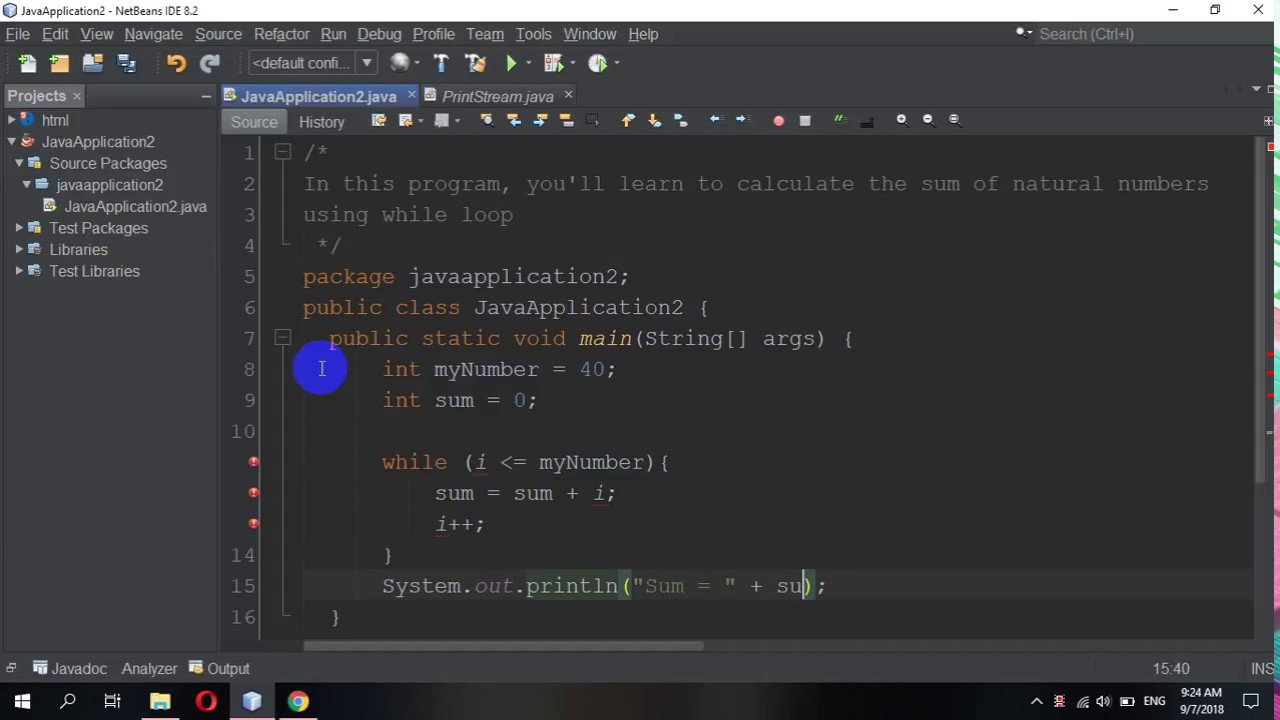Open the Tools menu
Viewport: 1280px width, 720px height.
click(533, 34)
